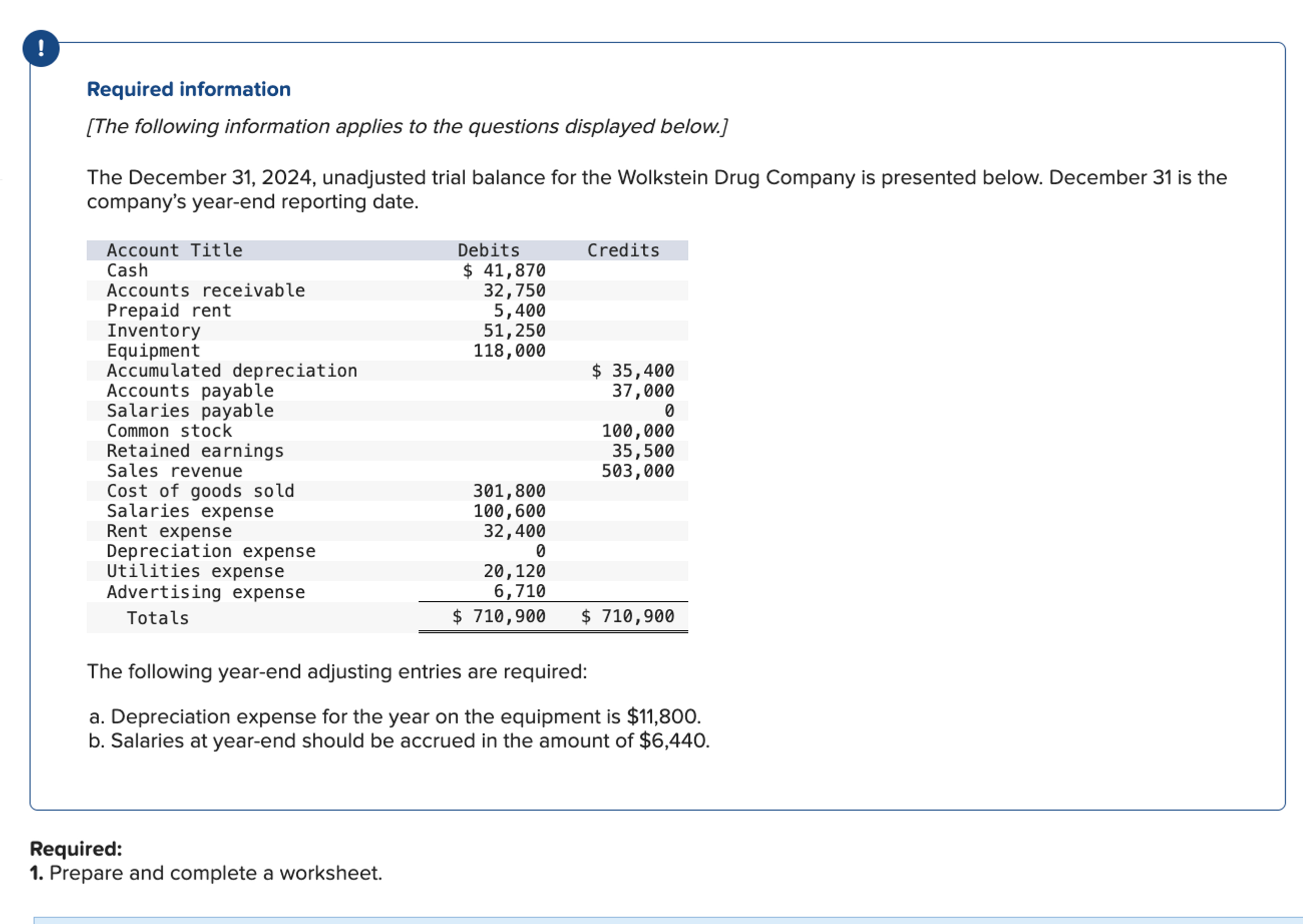Click the Account Title column header
Viewport: 1303px width, 924px height.
(x=174, y=251)
